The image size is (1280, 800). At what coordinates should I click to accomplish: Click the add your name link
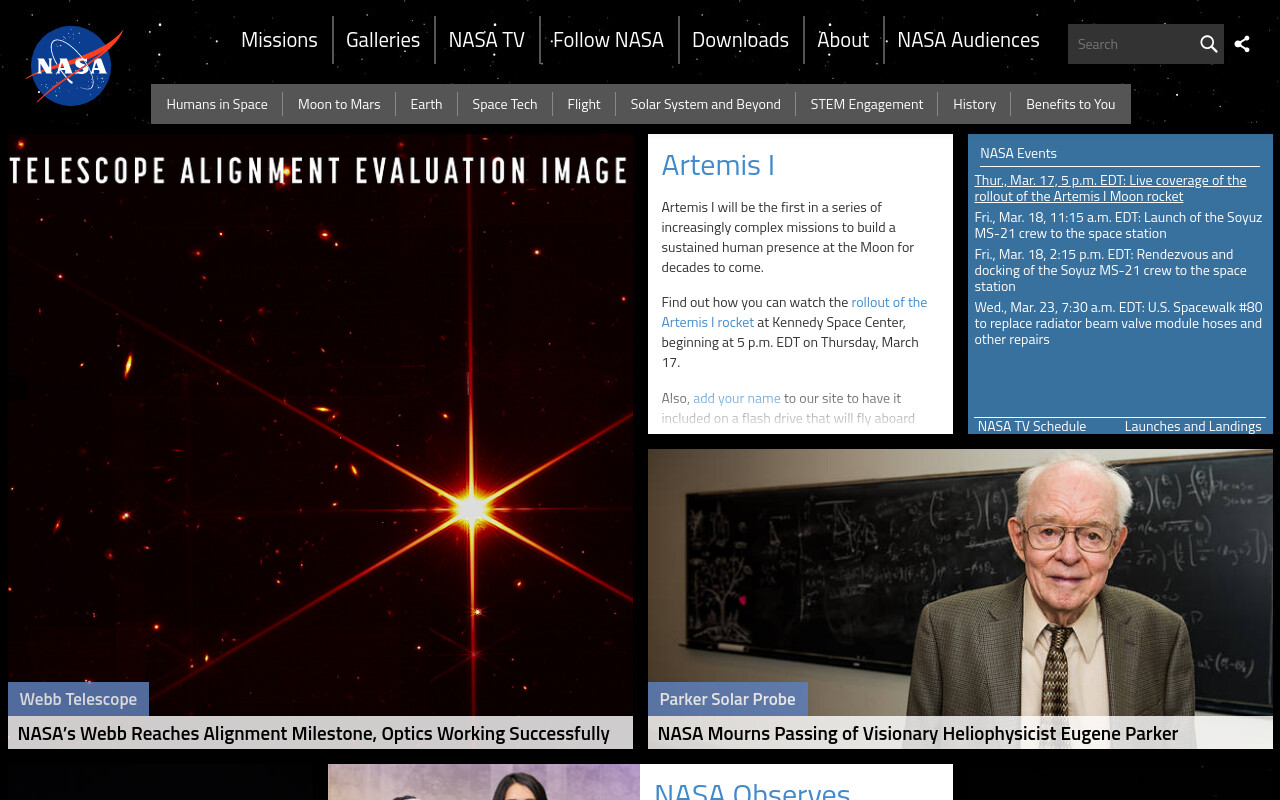(x=737, y=398)
